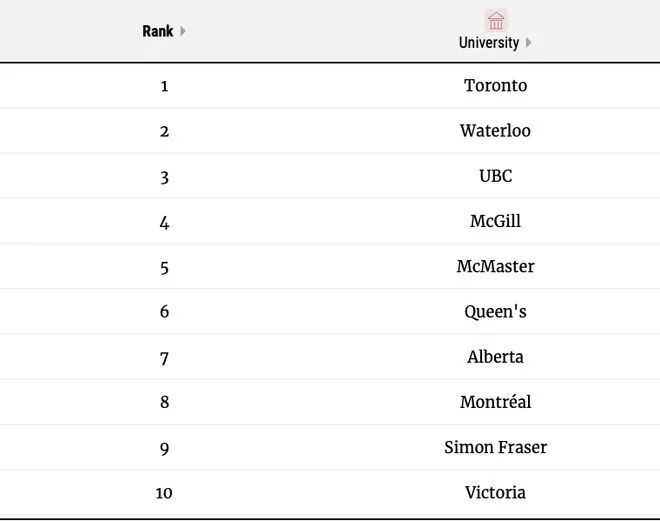Click rank number 4 cell
The image size is (660, 521).
point(164,222)
